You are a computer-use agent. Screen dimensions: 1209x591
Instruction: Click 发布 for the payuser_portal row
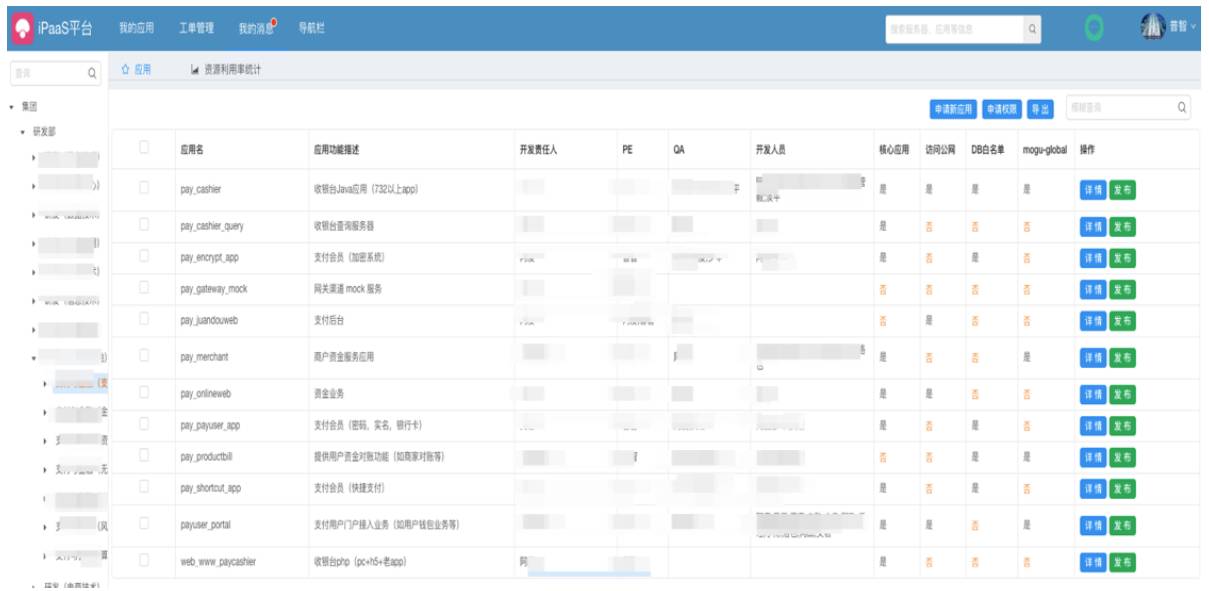click(1122, 526)
